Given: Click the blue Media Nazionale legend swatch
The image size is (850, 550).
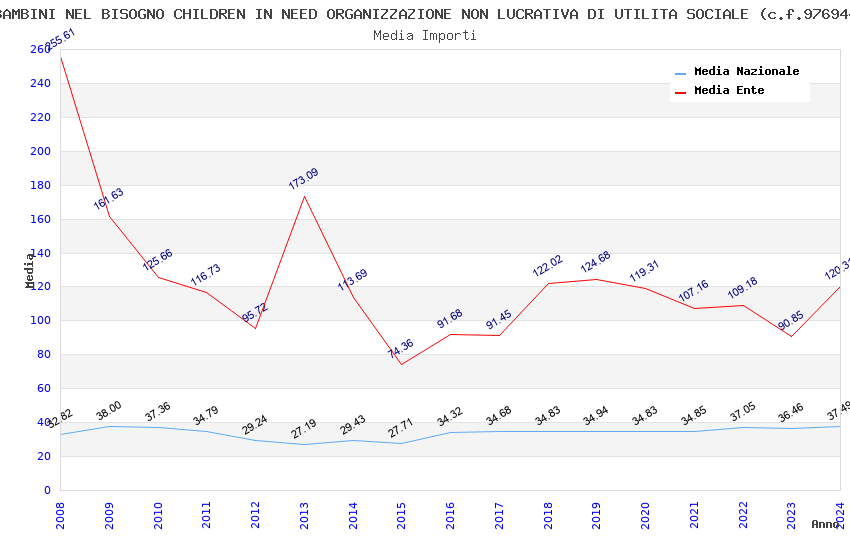Looking at the screenshot, I should [x=680, y=73].
